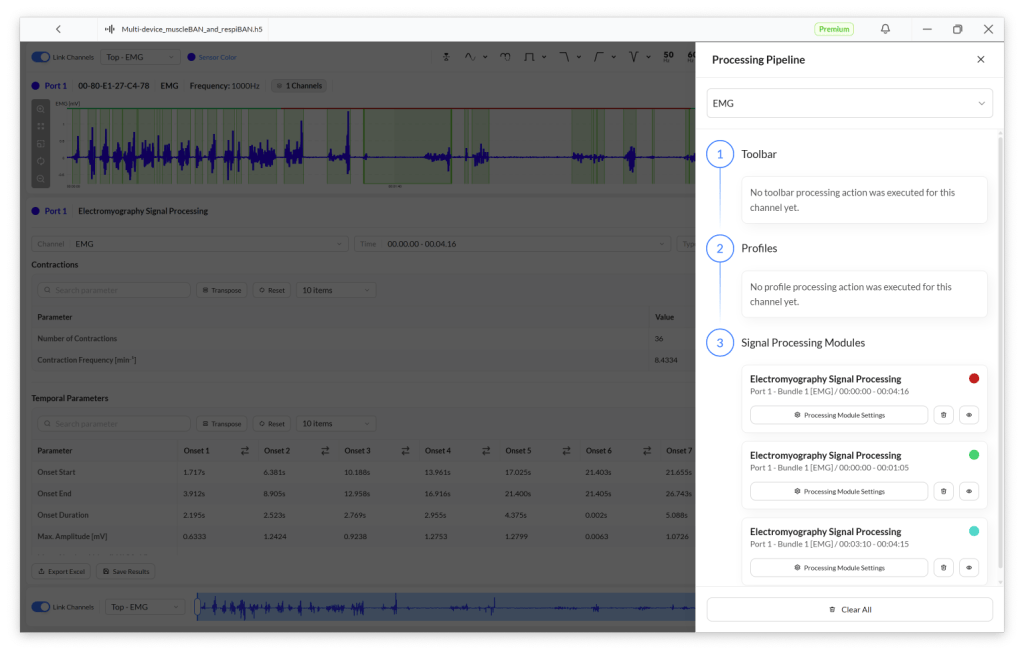1024x655 pixels.
Task: Click the Export Excel button
Action: click(x=61, y=572)
